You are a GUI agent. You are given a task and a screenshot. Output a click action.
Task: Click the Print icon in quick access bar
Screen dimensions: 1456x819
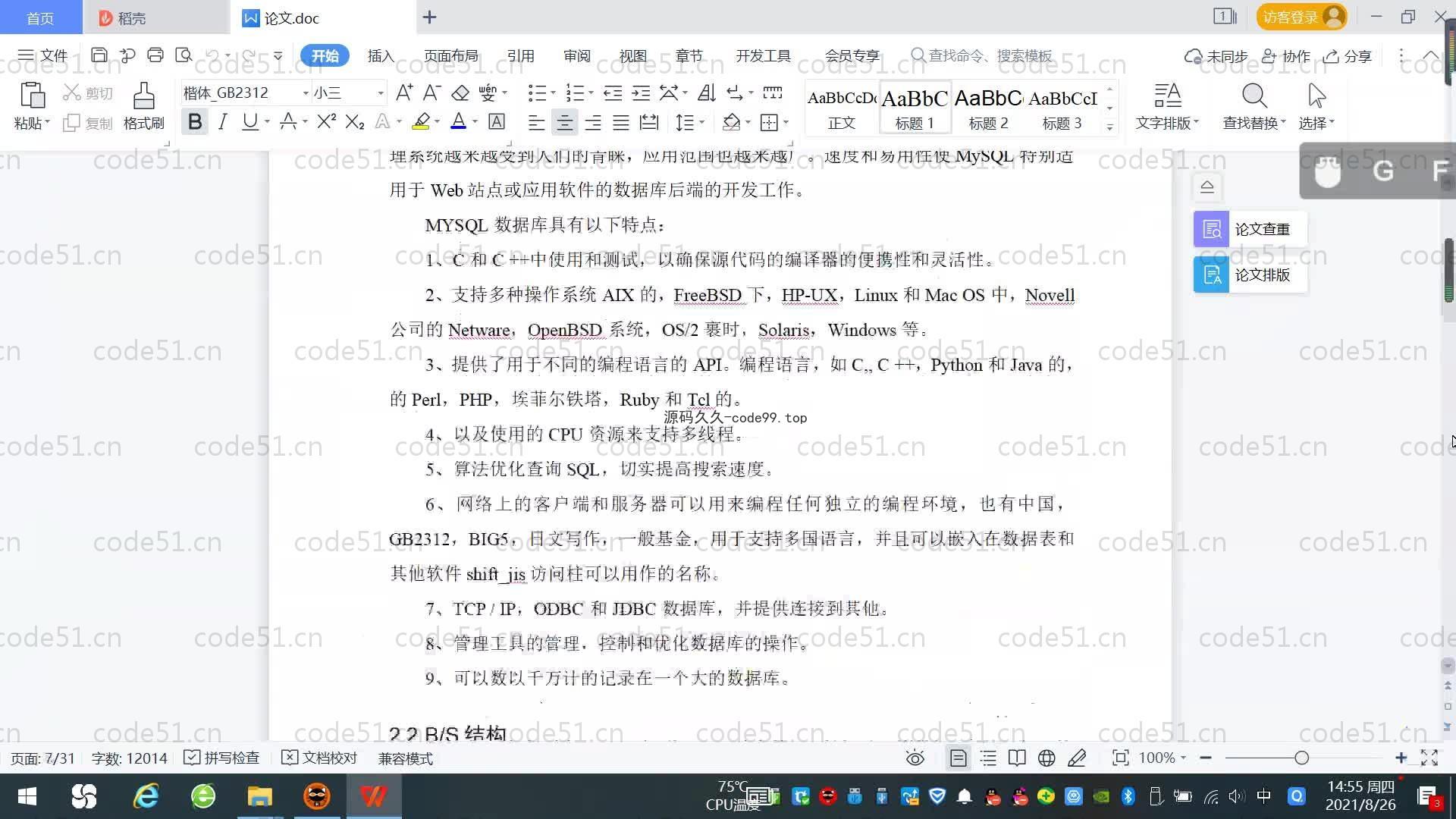[155, 55]
